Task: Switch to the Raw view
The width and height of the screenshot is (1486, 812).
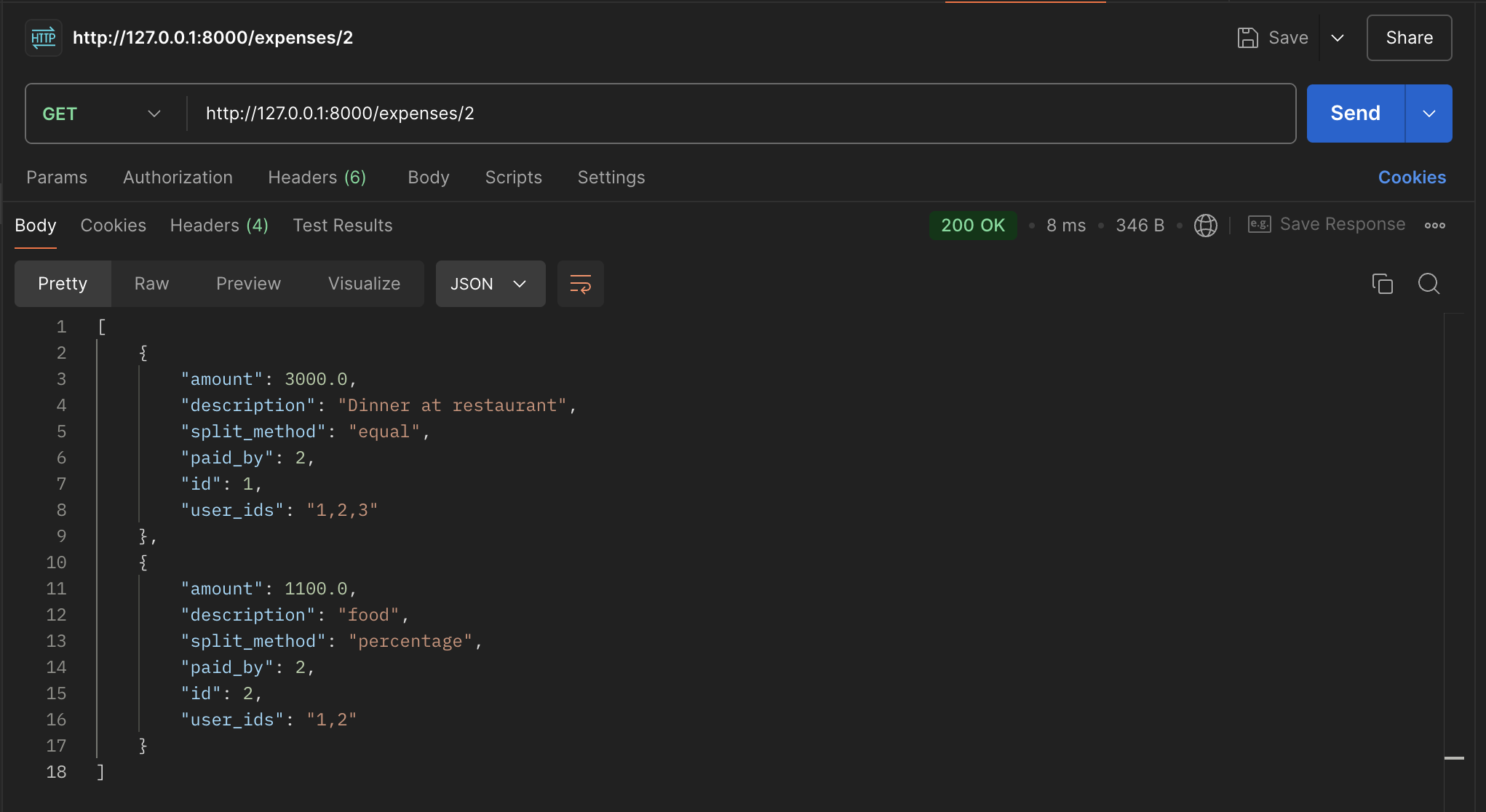Action: pyautogui.click(x=151, y=284)
